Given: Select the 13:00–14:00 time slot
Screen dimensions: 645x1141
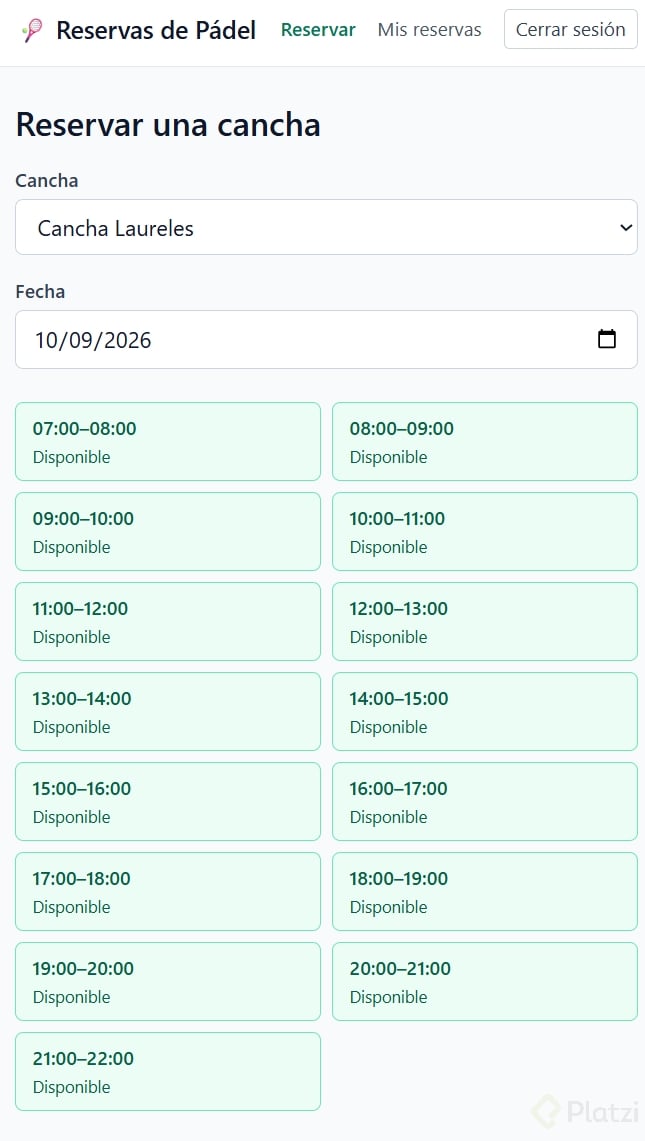Looking at the screenshot, I should tap(167, 712).
